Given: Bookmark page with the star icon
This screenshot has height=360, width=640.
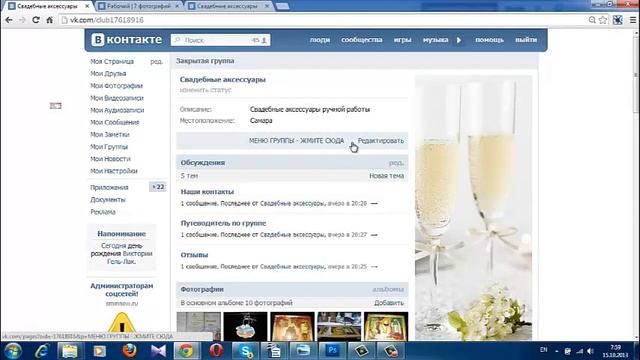Looking at the screenshot, I should 603,20.
